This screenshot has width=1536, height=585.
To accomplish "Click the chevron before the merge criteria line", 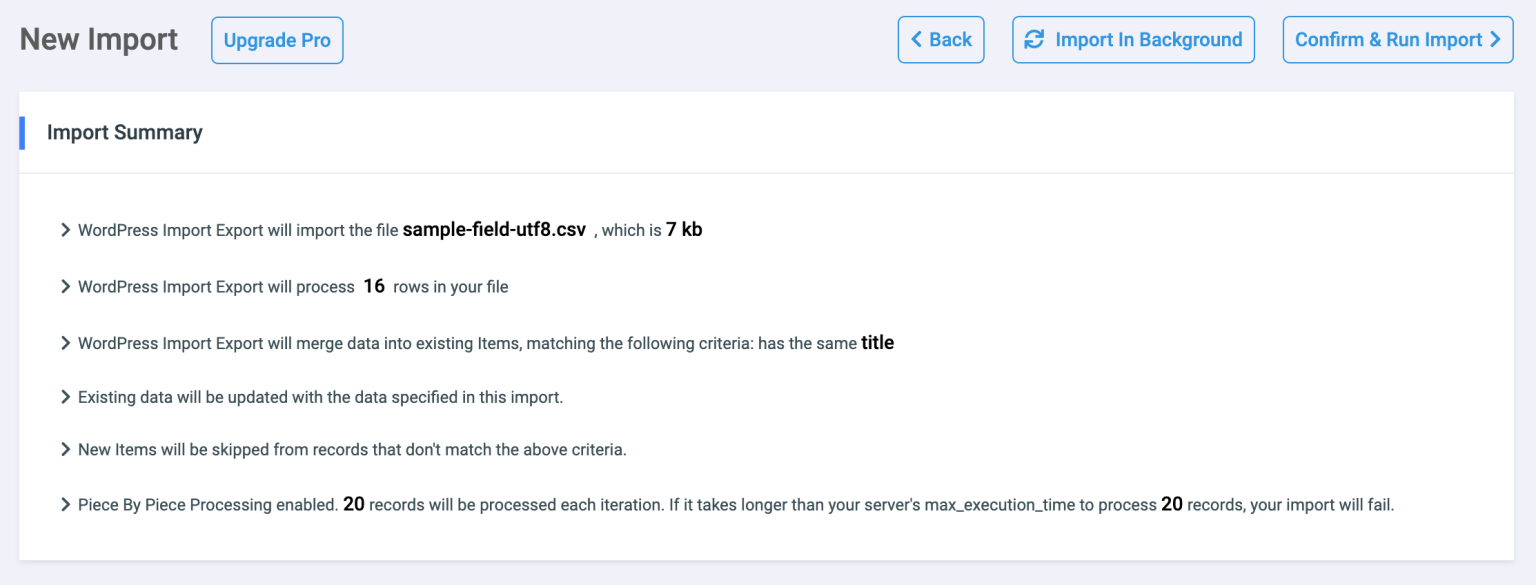I will coord(66,342).
